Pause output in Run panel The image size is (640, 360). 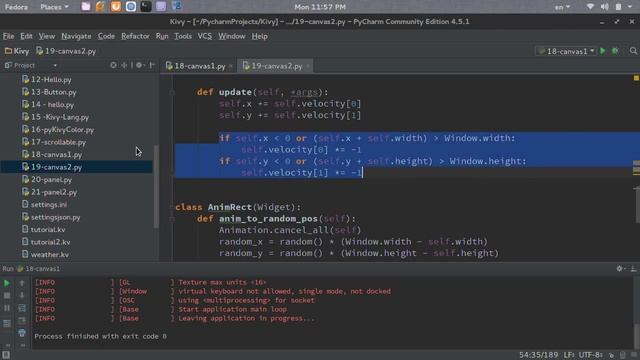7,308
